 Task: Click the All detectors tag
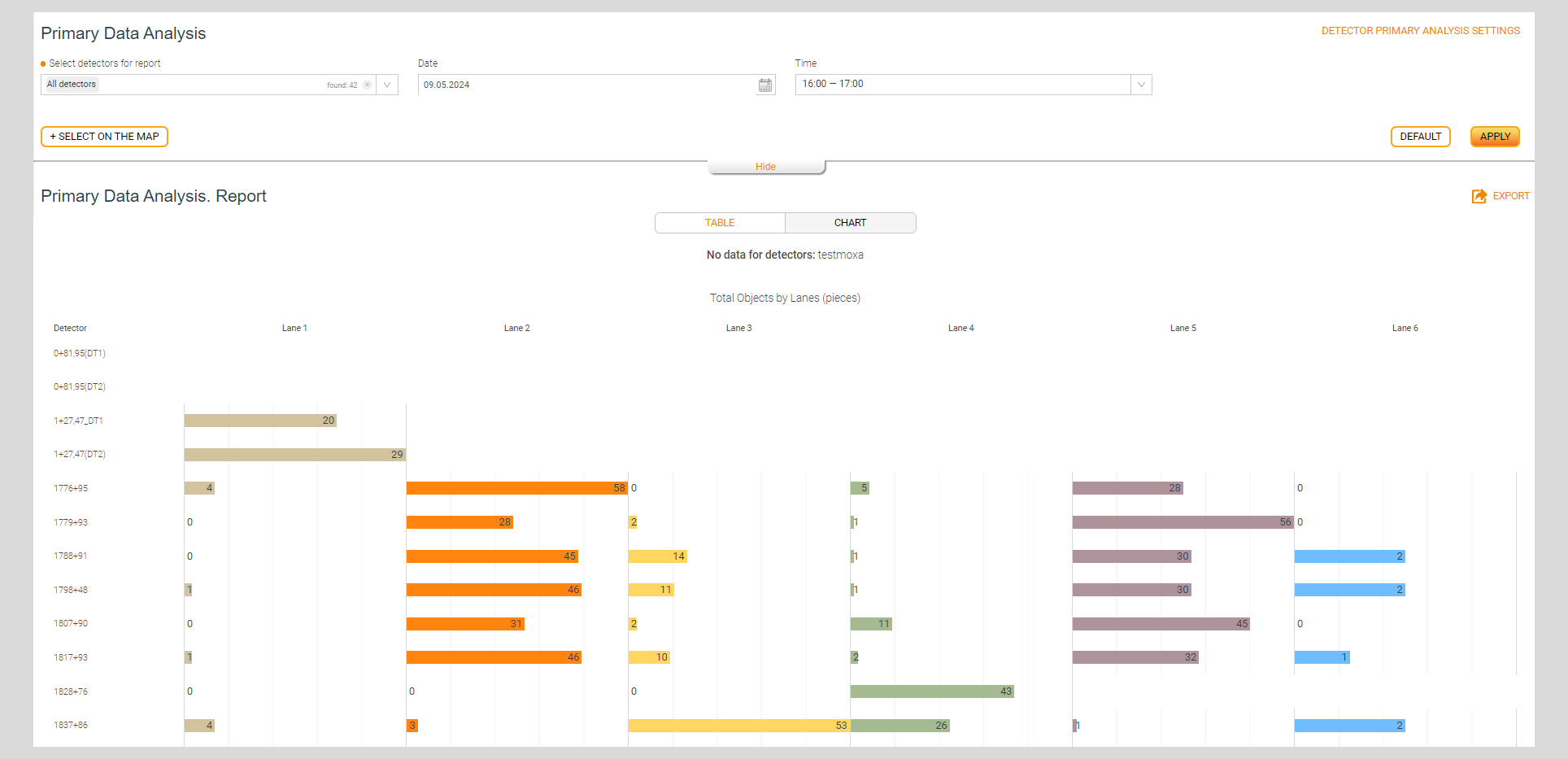pyautogui.click(x=72, y=85)
